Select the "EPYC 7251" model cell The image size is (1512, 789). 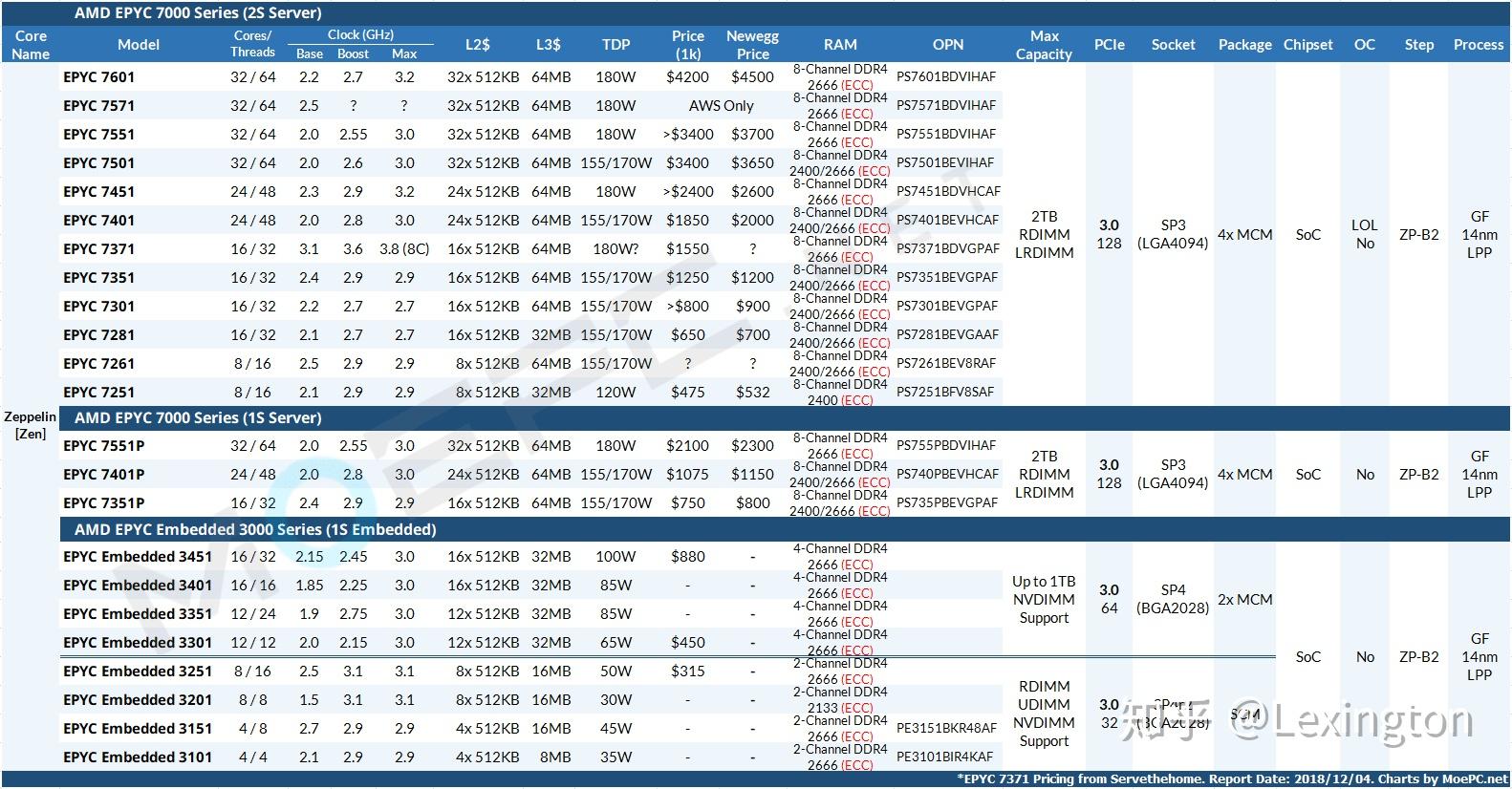(99, 393)
